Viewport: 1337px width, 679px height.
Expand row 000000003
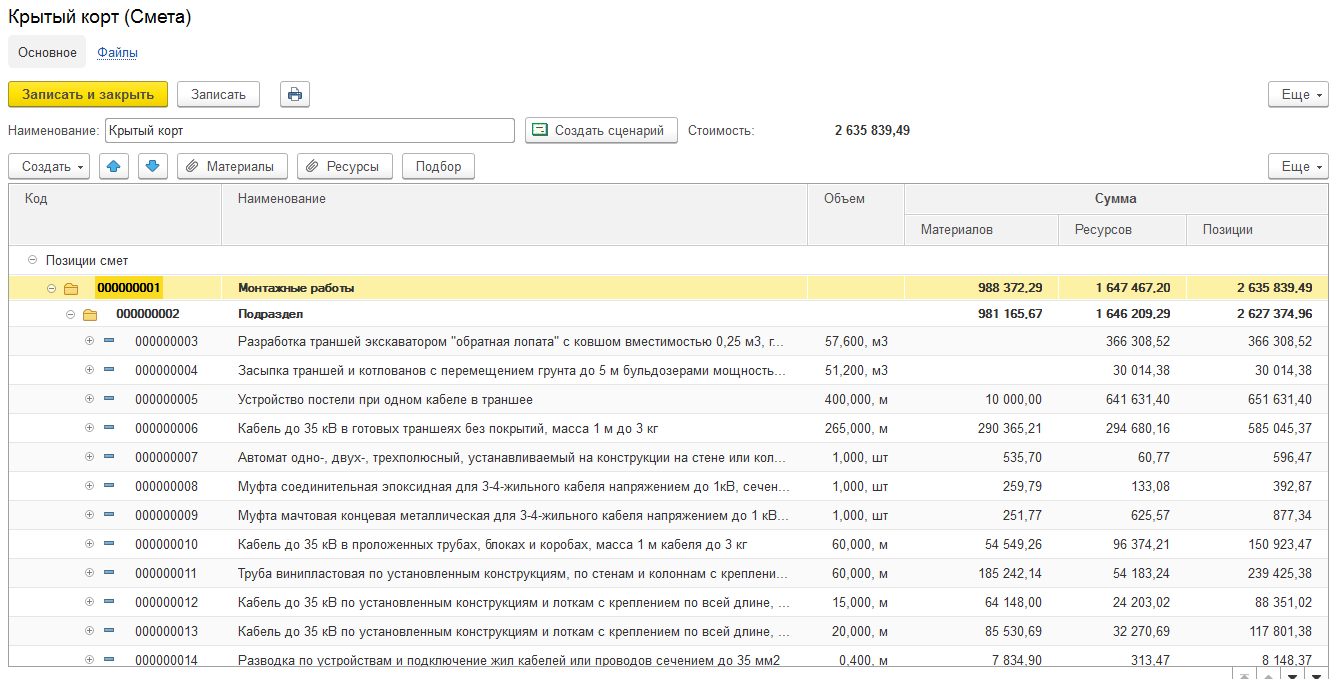89,341
